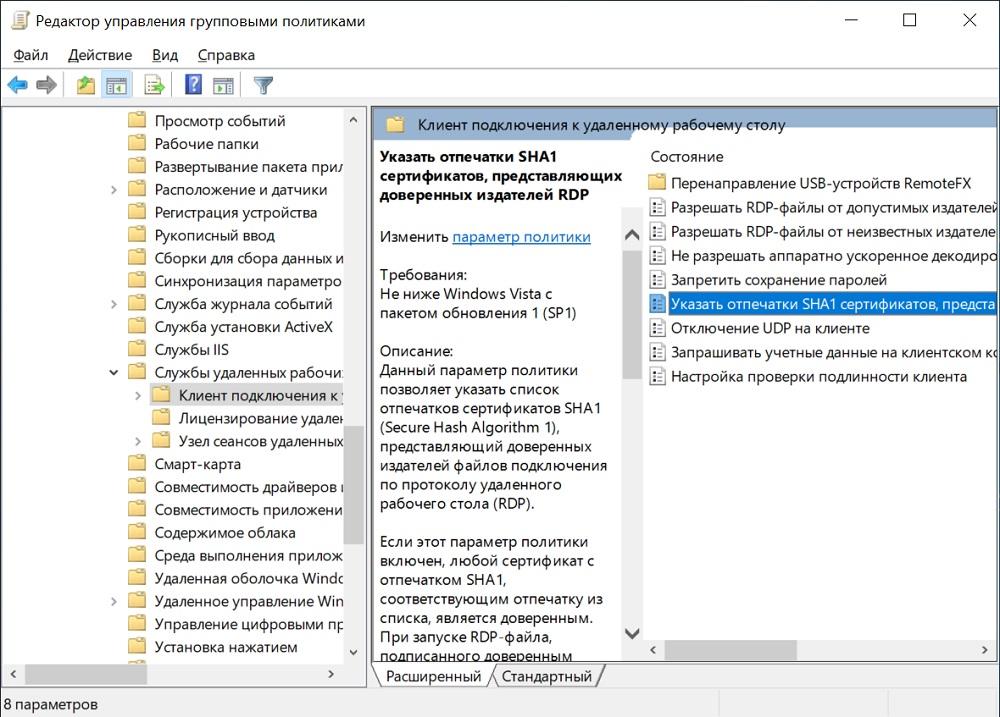Click the policy icon for Отключение UDP на клиенте
This screenshot has width=1000, height=717.
tap(657, 328)
